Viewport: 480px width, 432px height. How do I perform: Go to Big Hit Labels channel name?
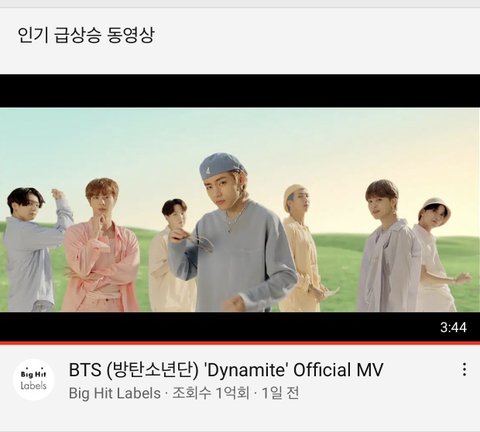point(115,393)
